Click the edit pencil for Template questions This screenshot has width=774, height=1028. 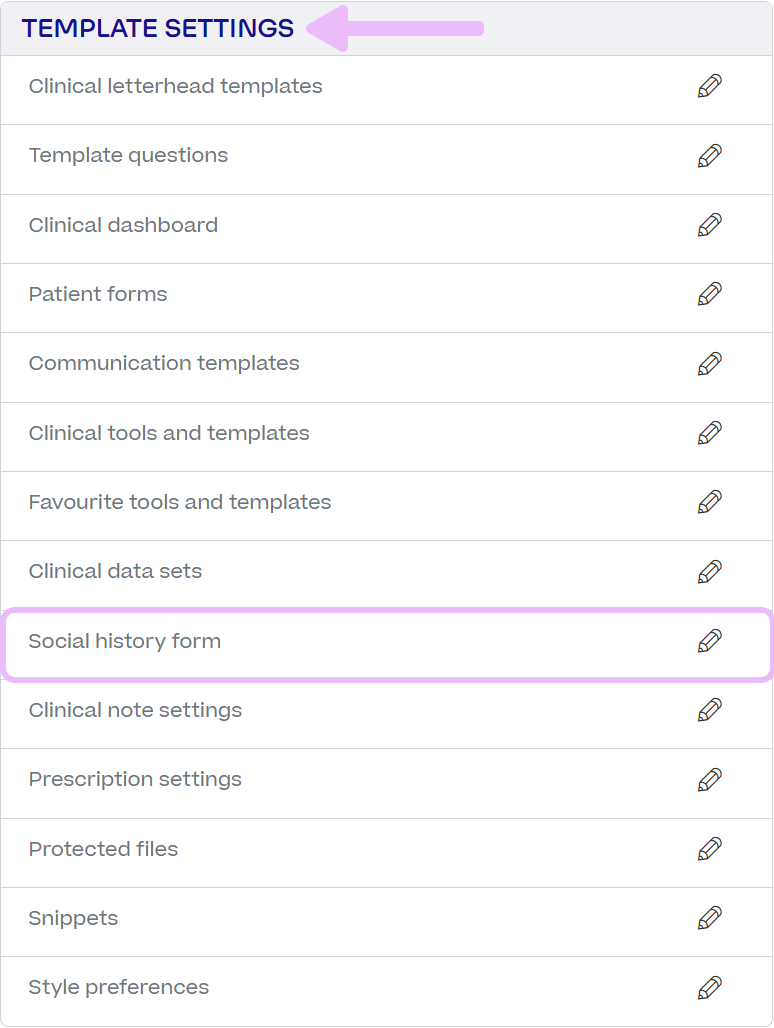pyautogui.click(x=710, y=156)
